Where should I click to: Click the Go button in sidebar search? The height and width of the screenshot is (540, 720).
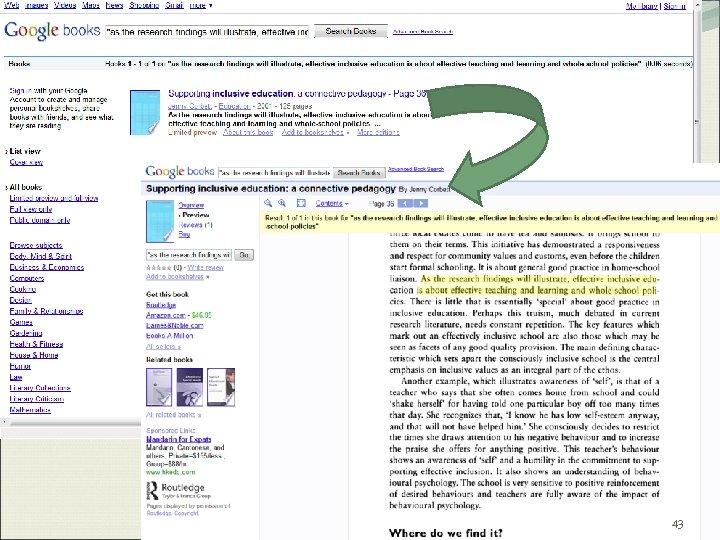tap(244, 255)
